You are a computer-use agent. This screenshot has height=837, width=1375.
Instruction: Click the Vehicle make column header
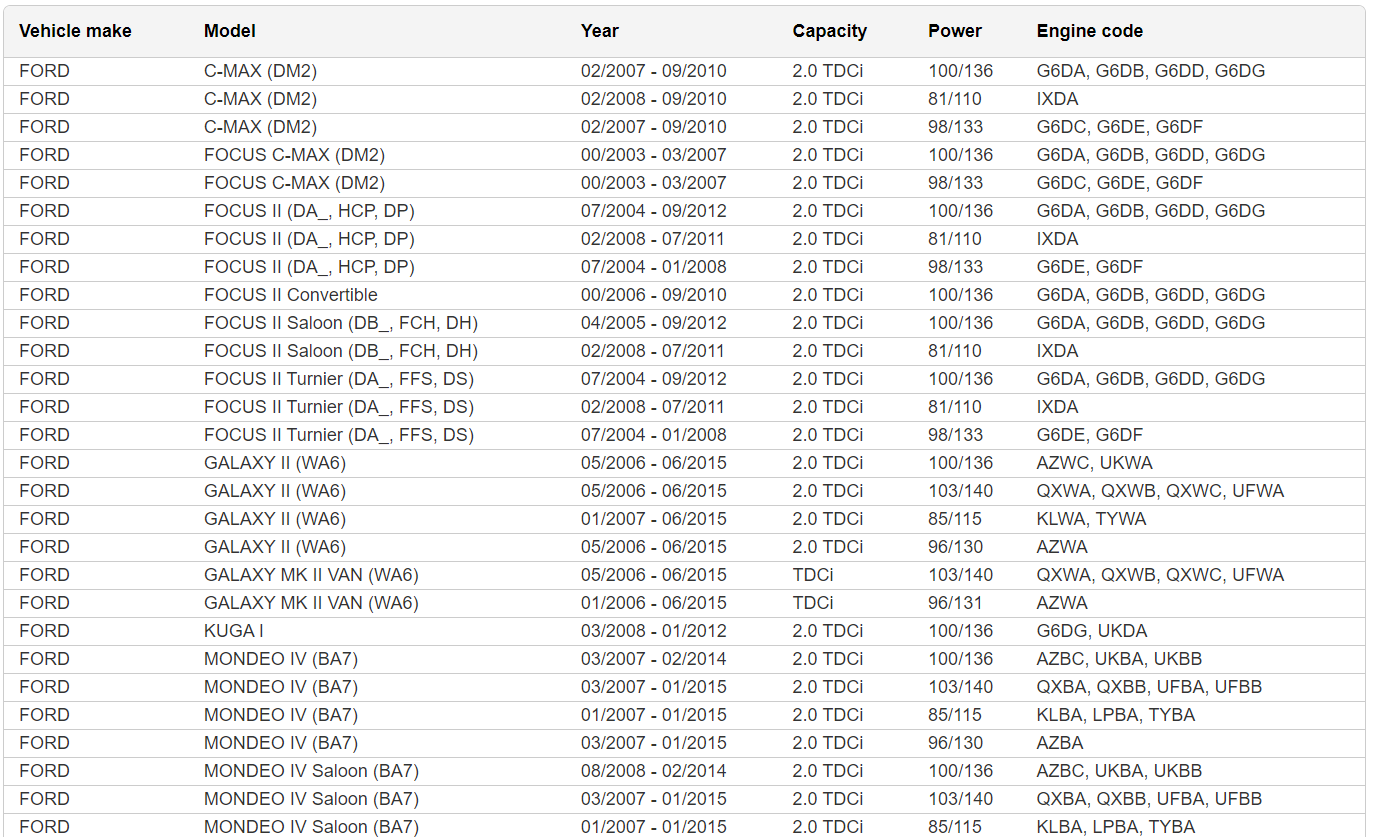coord(75,31)
